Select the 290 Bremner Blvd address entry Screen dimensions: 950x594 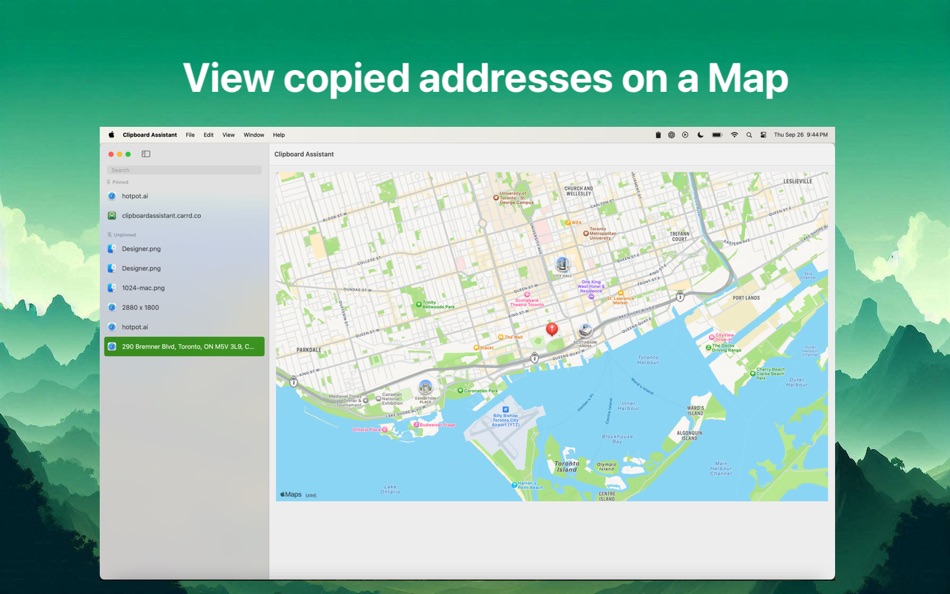(x=184, y=347)
